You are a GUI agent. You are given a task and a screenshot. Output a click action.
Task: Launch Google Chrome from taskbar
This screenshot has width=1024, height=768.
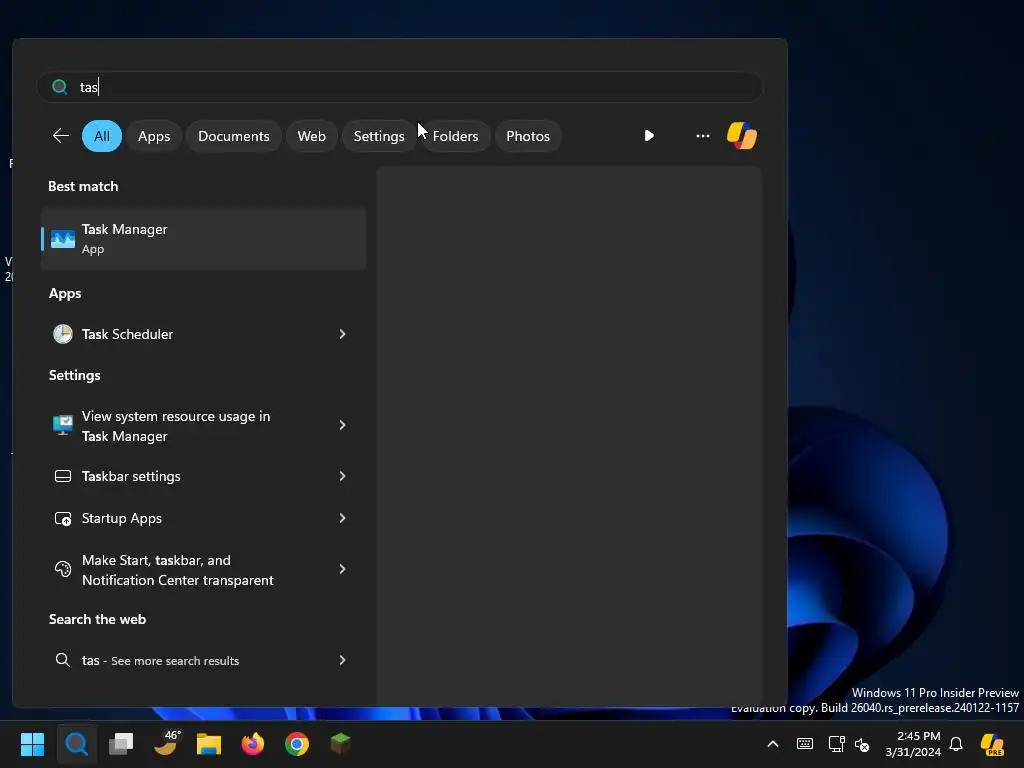pyautogui.click(x=296, y=744)
